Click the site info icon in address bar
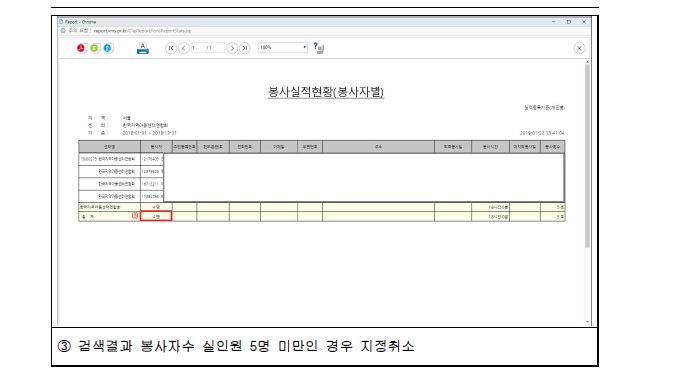 tap(63, 31)
